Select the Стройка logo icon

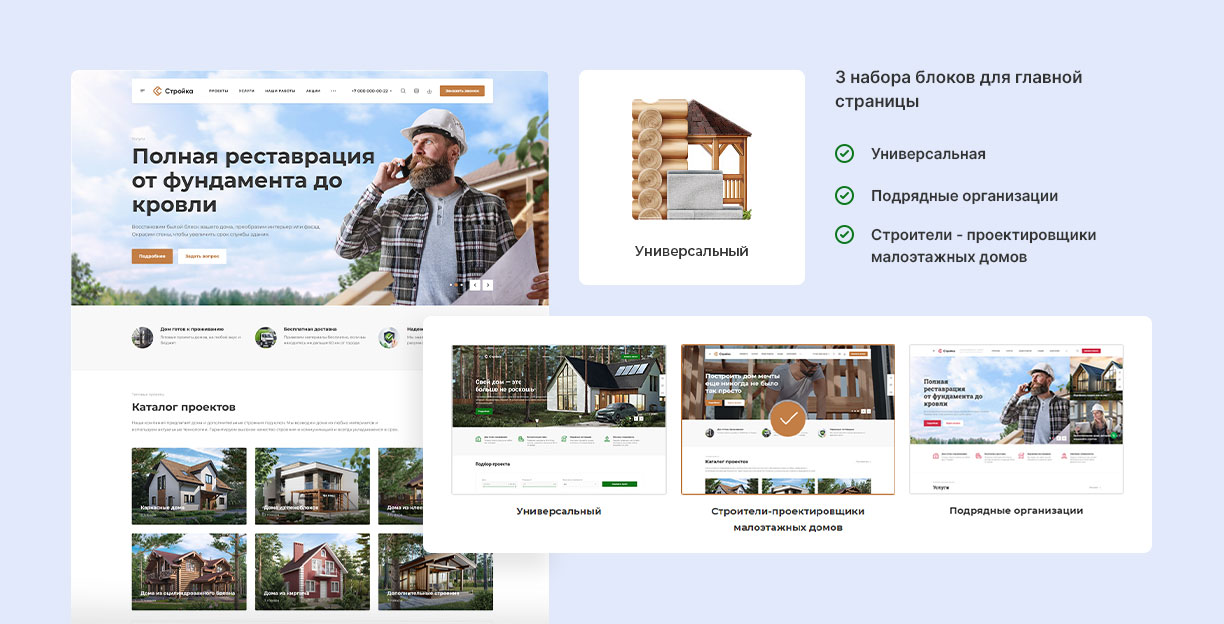(157, 90)
